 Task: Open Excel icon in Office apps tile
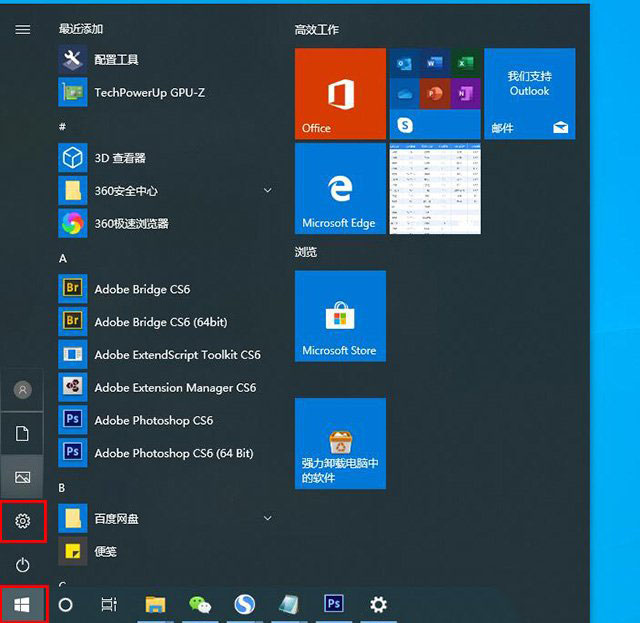[466, 63]
